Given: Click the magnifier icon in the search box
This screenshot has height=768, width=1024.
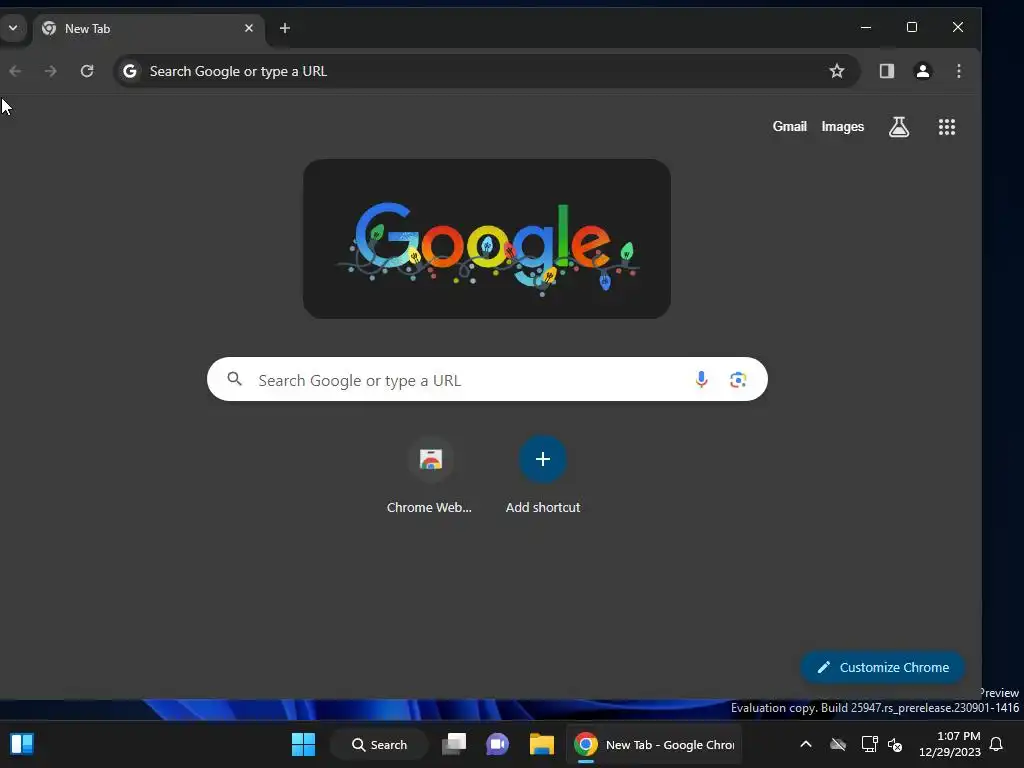Looking at the screenshot, I should coord(234,379).
